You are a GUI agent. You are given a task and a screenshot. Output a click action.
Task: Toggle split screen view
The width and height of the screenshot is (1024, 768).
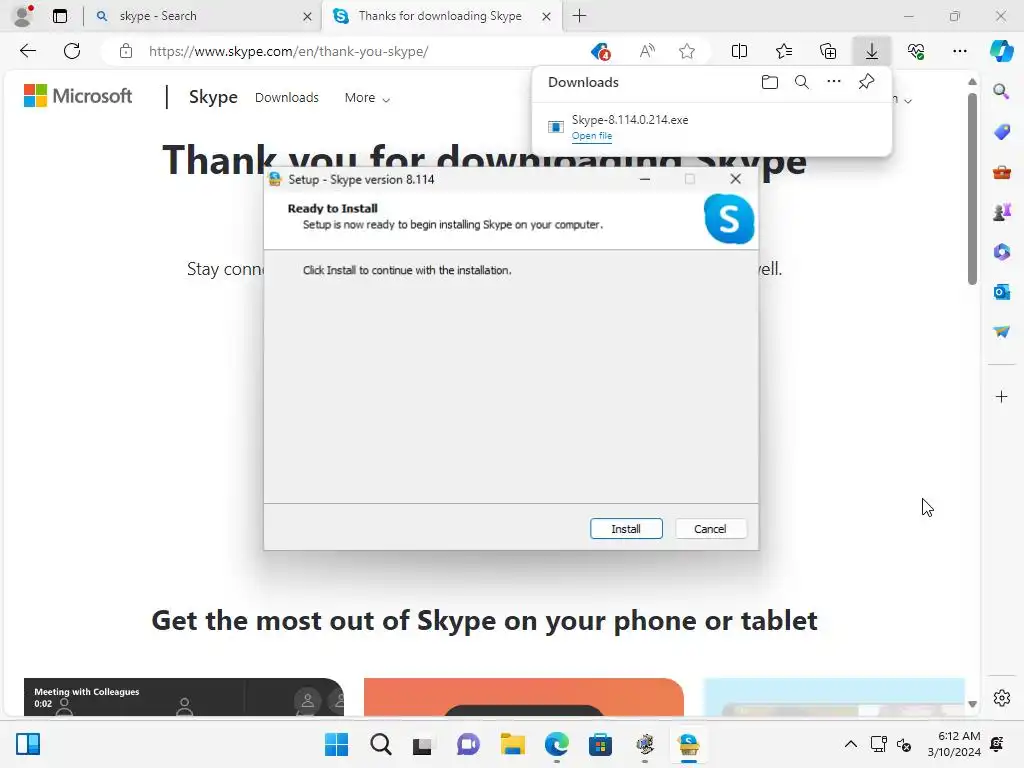coord(739,51)
